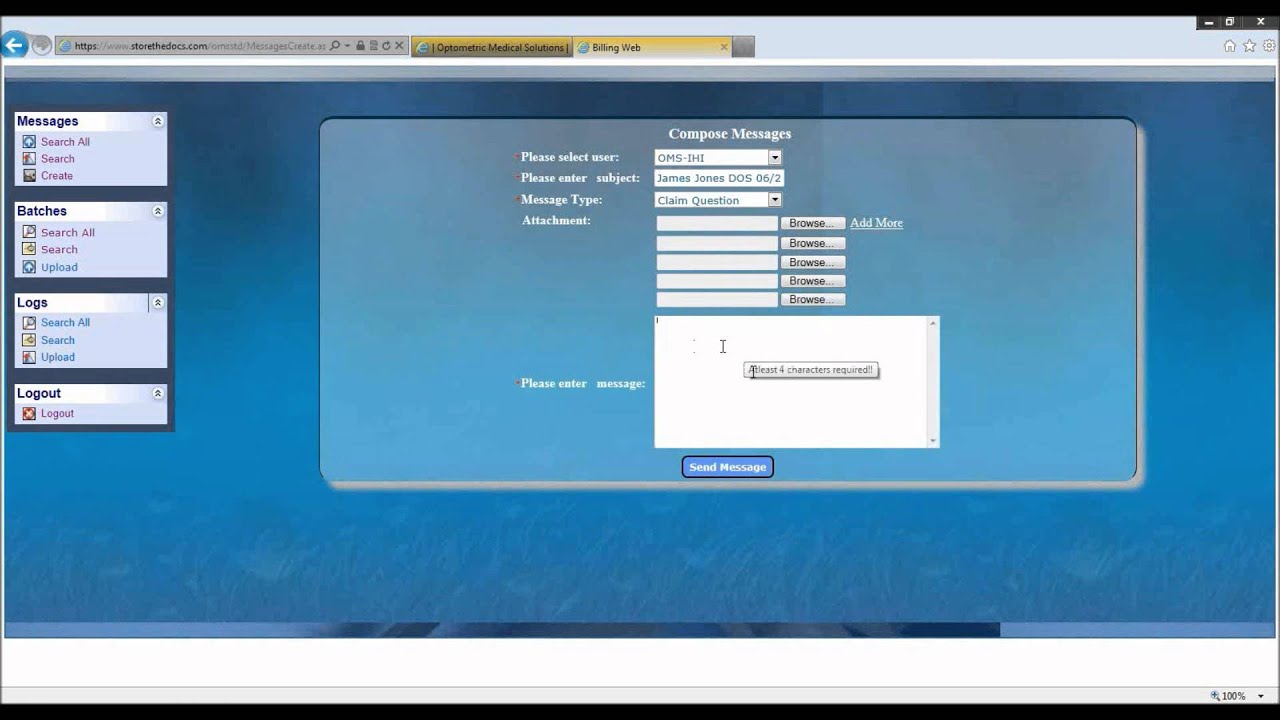Collapse the Logout panel
Viewport: 1280px width, 720px height.
pyautogui.click(x=157, y=393)
